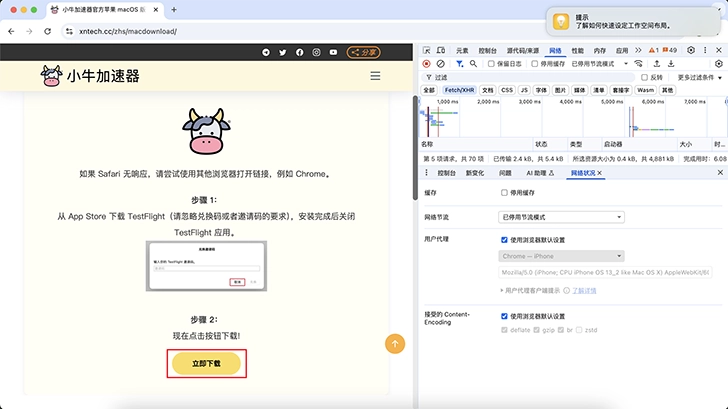Click the Twitter icon in site header
The image size is (728, 409).
click(282, 52)
